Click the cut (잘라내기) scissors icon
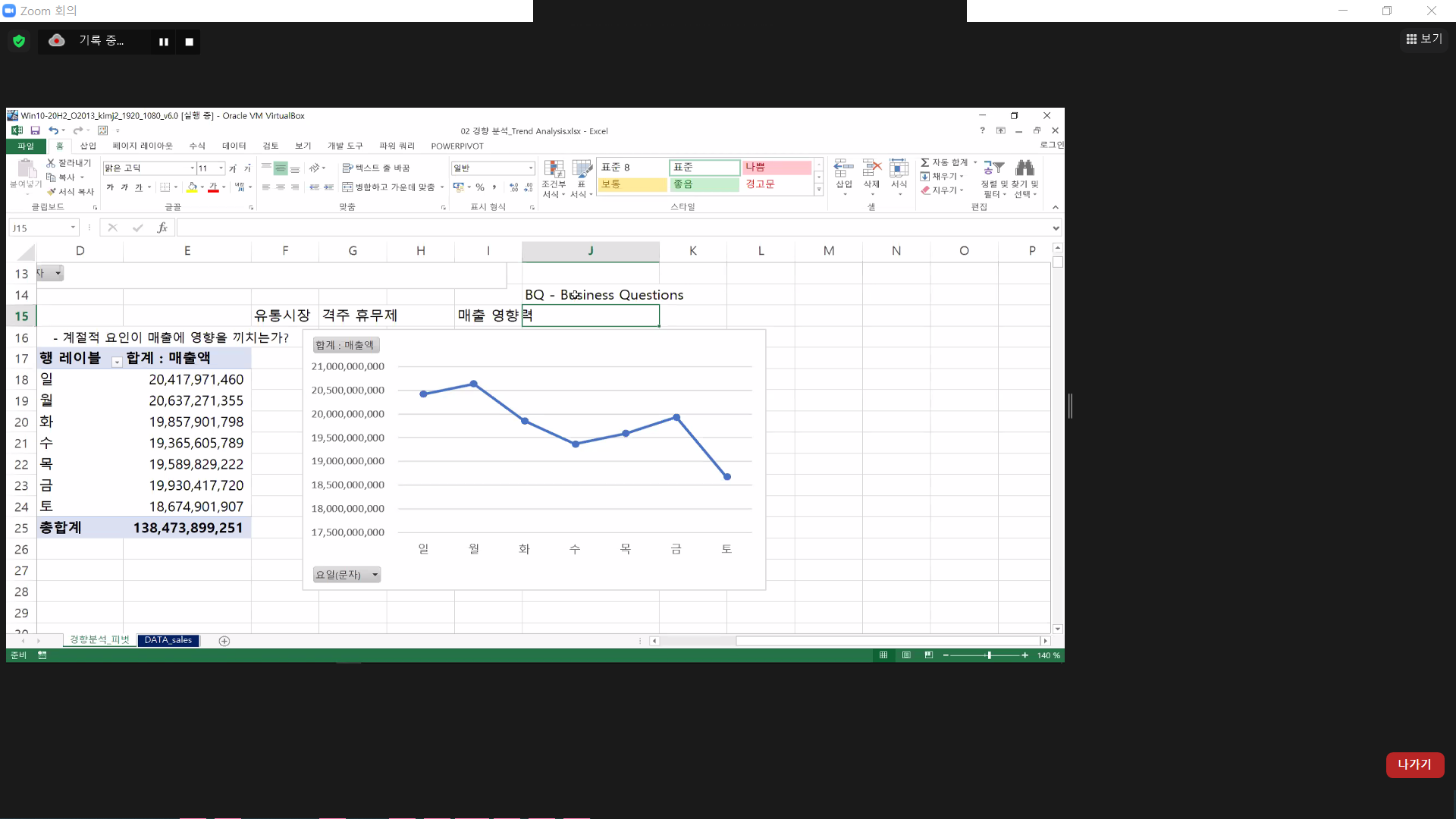 [x=51, y=163]
